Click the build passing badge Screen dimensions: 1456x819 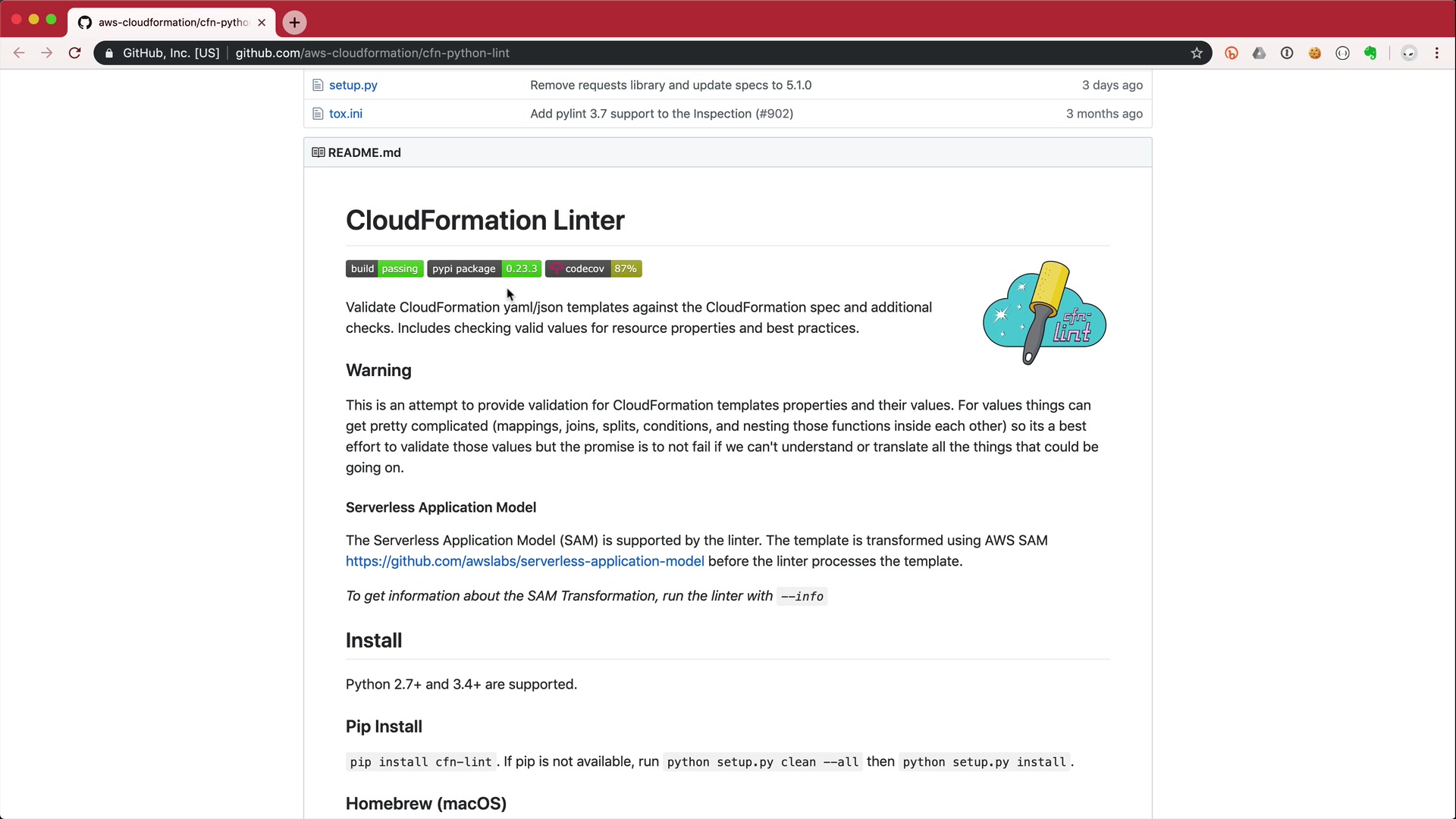point(384,268)
